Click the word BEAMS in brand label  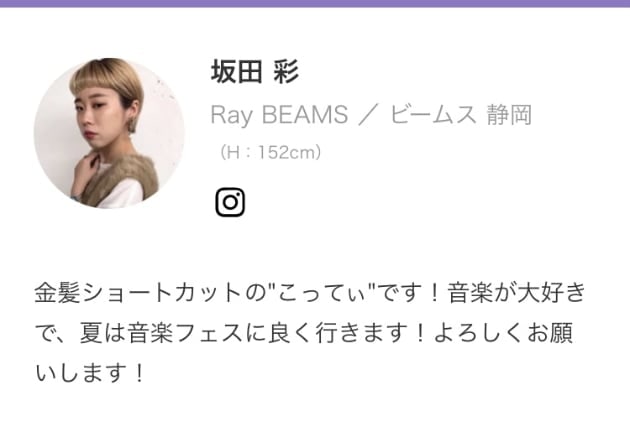click(305, 114)
